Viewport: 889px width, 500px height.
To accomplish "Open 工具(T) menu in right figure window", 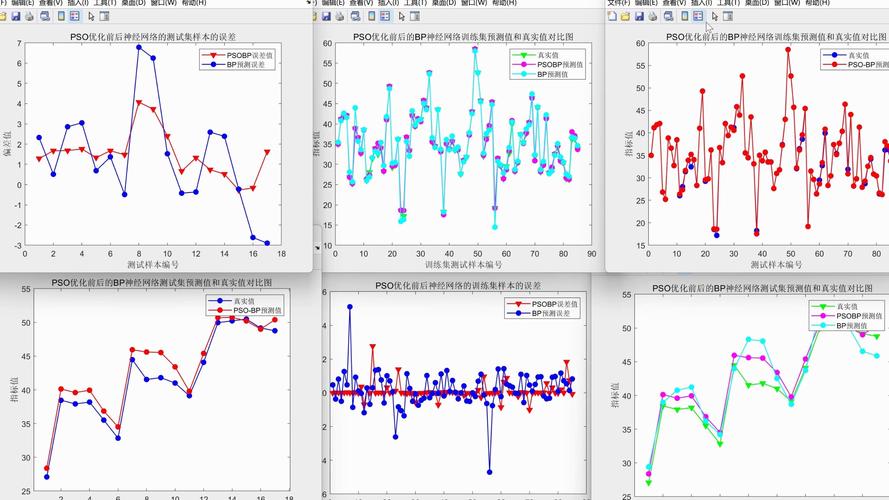I will tap(728, 3).
